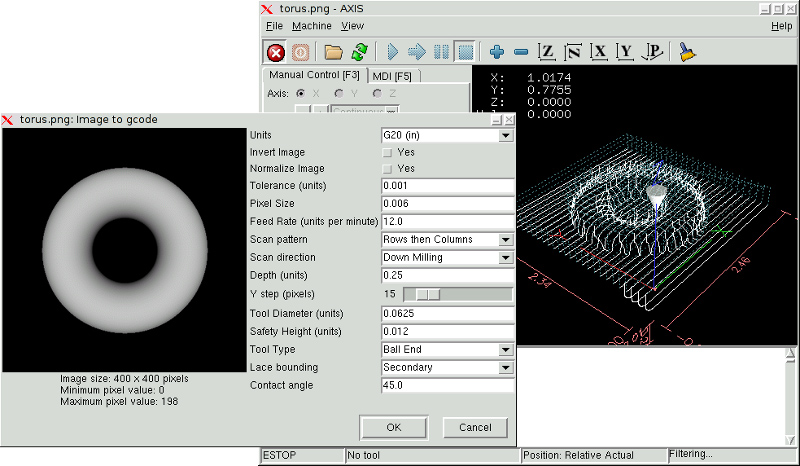Toggle the emergency stop icon
The height and width of the screenshot is (466, 800).
tap(275, 52)
